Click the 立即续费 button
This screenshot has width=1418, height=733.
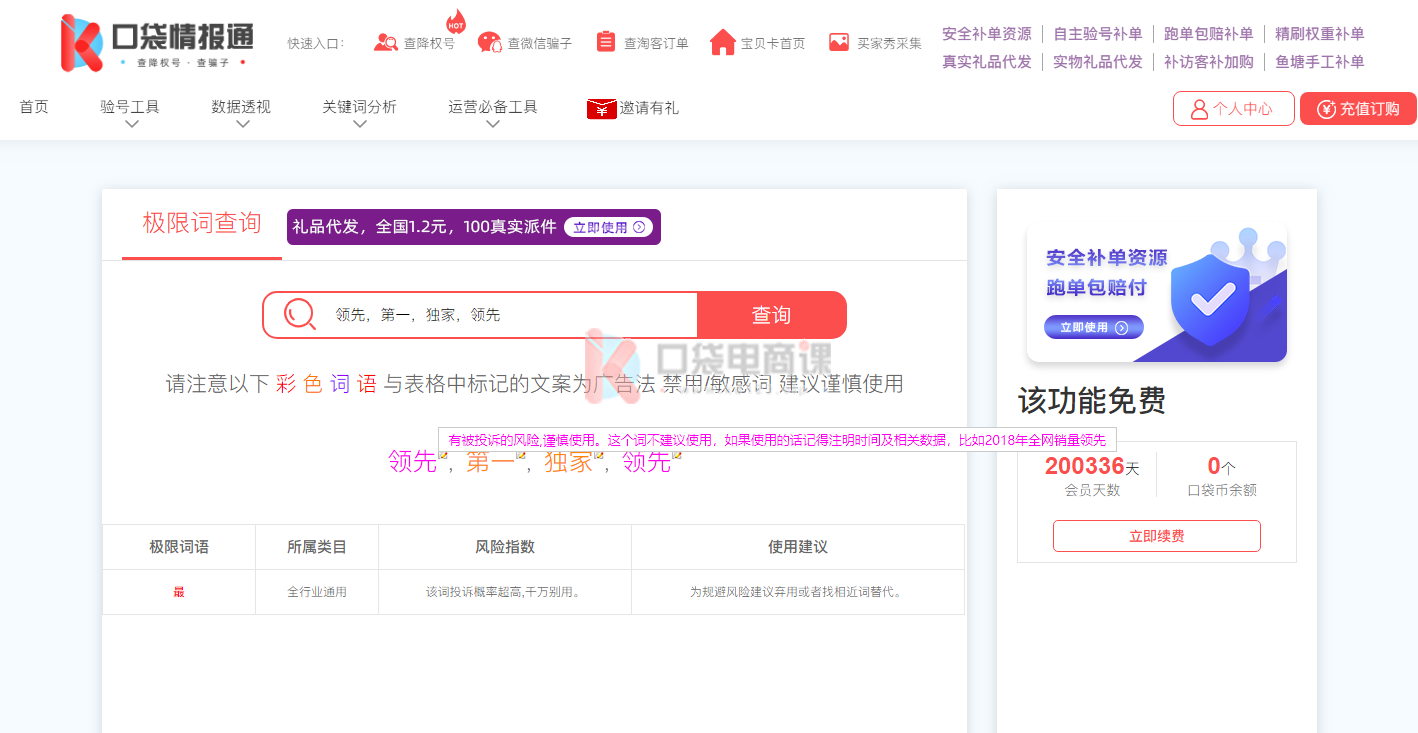click(x=1156, y=536)
